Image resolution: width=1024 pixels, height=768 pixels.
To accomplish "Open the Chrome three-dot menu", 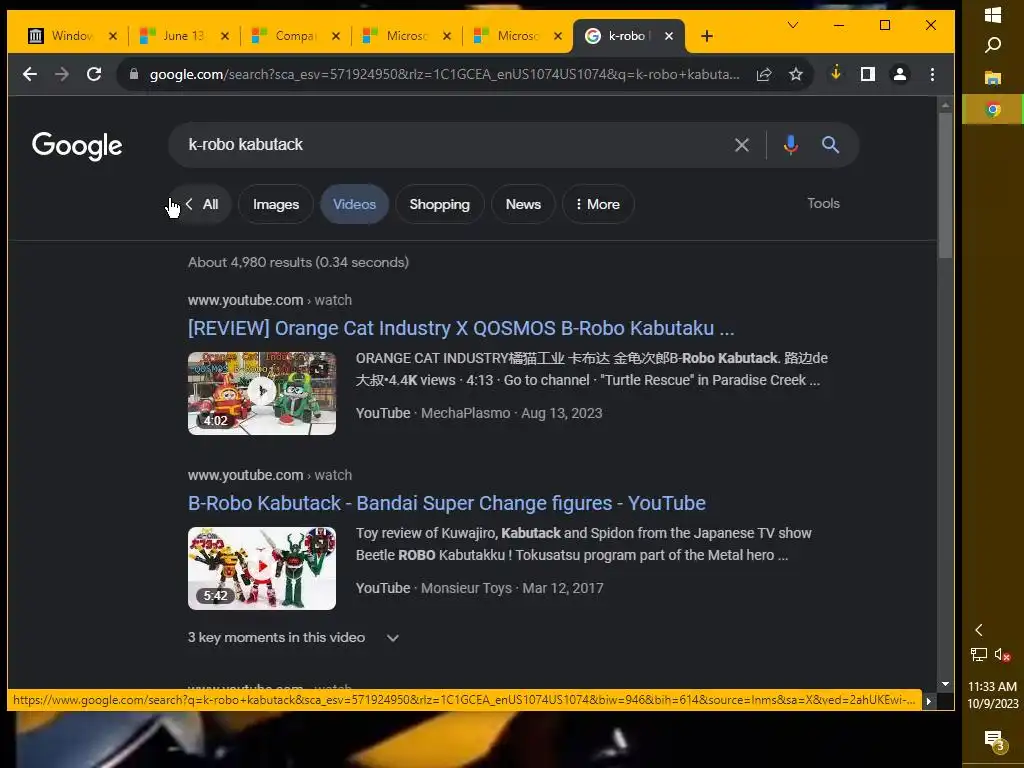I will point(932,74).
